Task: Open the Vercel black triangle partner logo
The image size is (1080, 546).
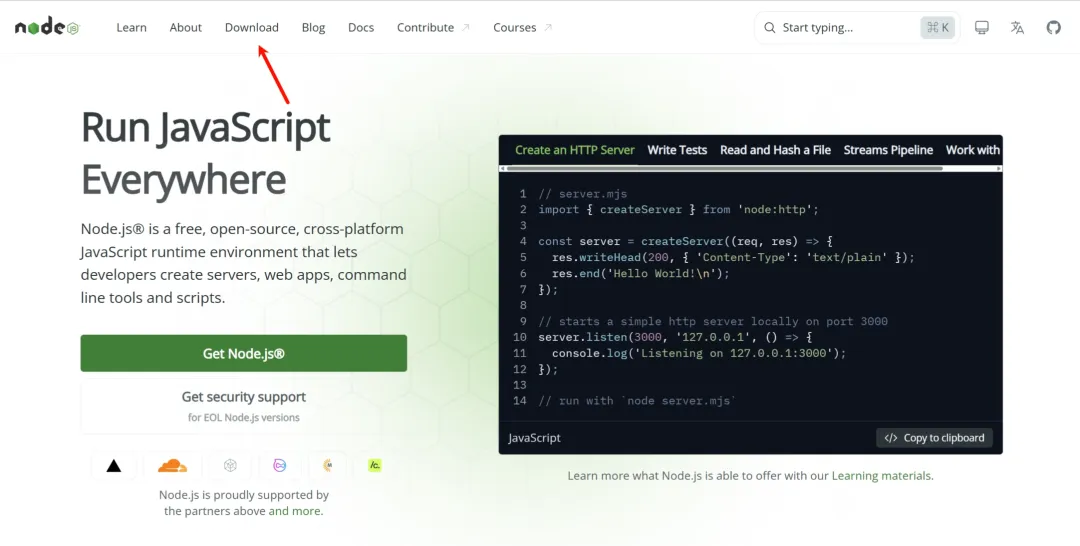Action: pos(114,466)
